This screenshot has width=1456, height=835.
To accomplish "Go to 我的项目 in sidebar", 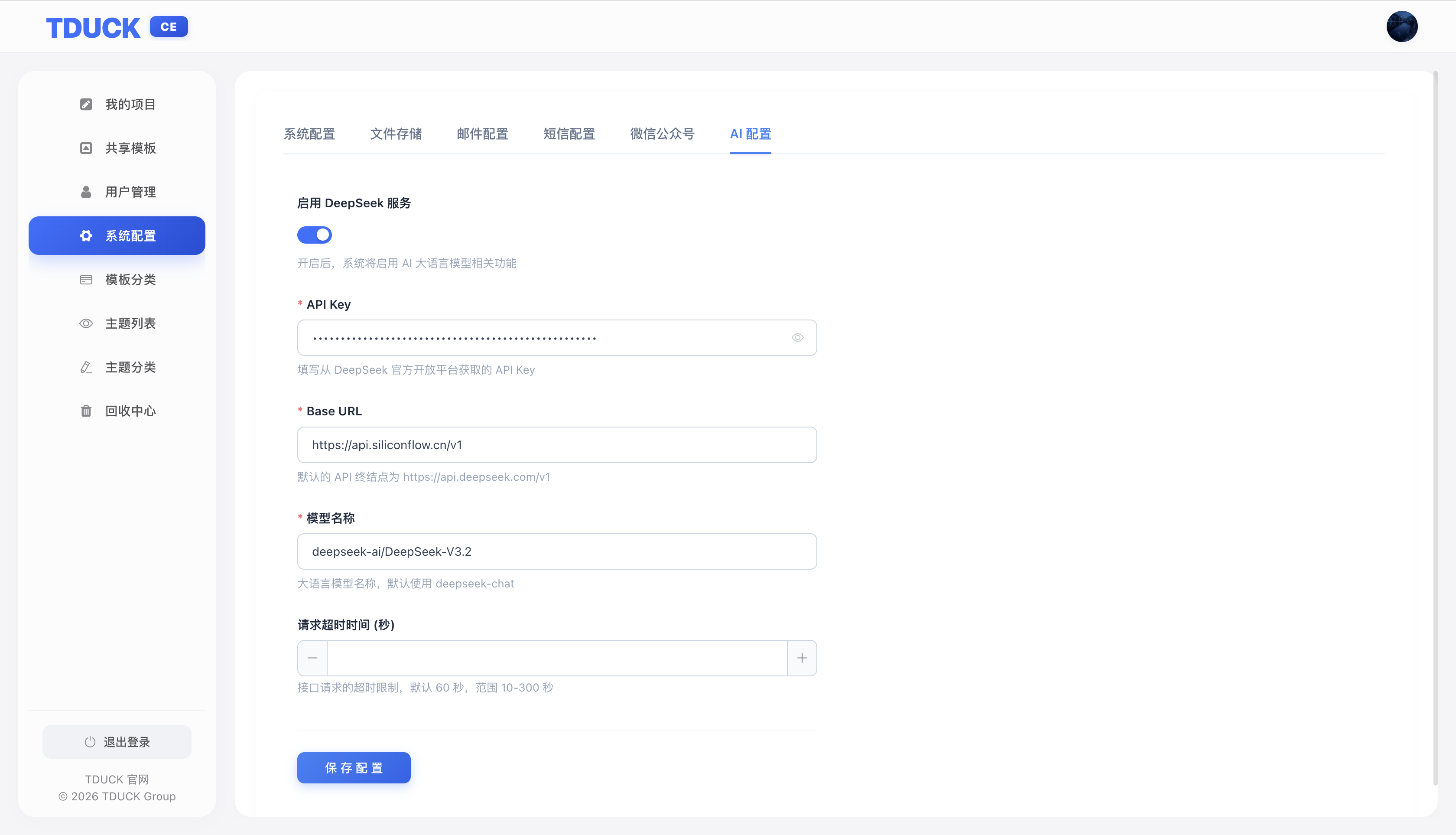I will 117,104.
